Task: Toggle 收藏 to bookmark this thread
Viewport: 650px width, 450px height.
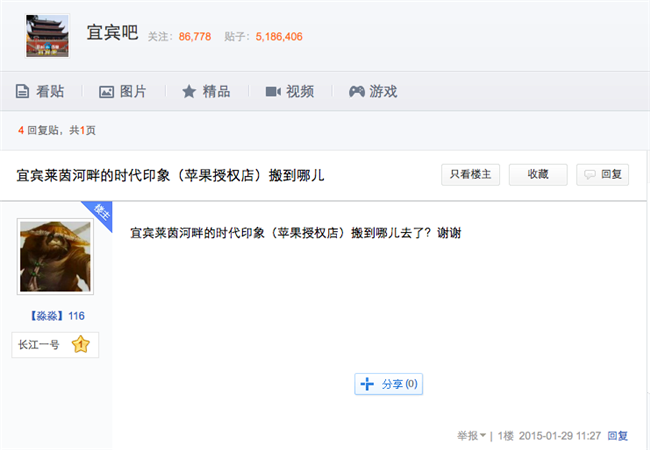Action: pos(537,175)
